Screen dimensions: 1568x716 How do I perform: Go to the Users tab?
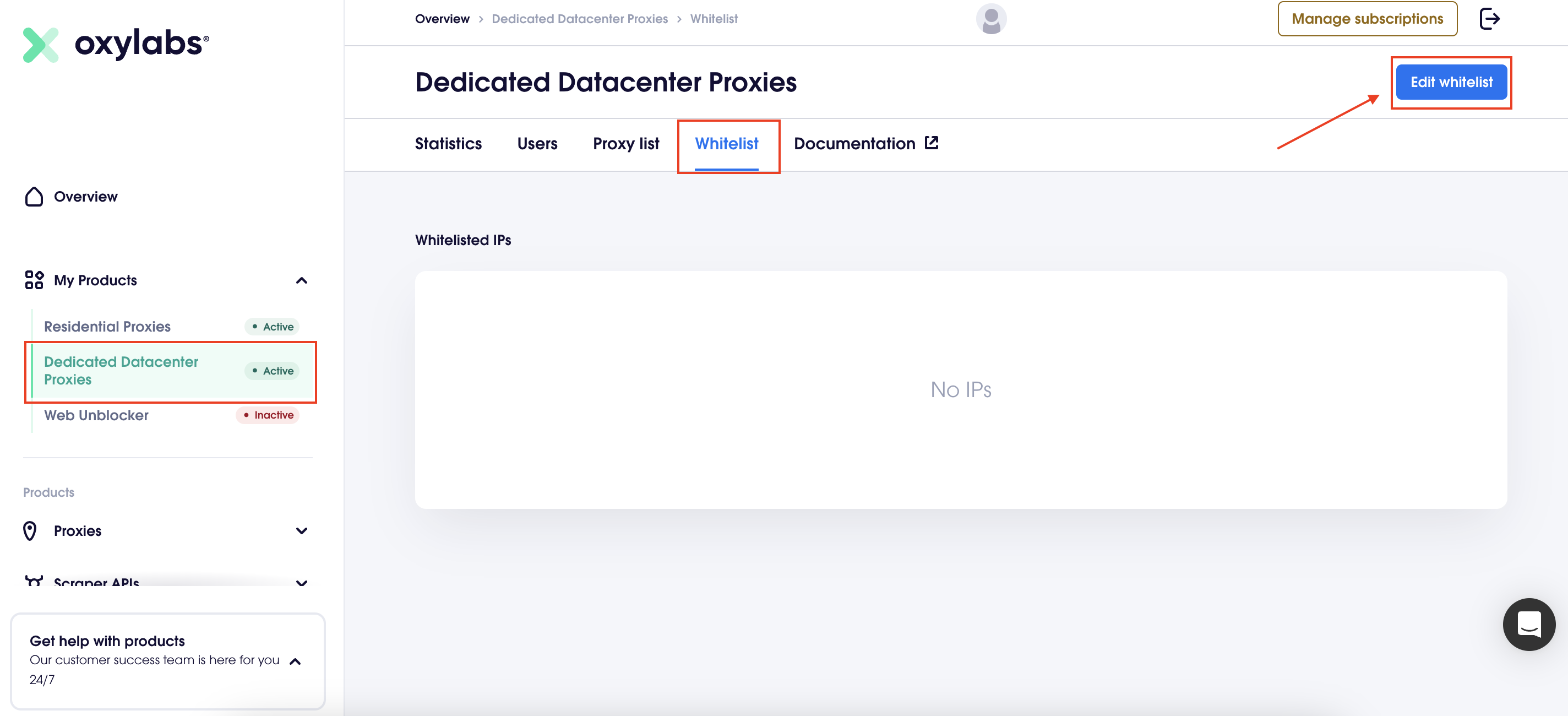537,144
